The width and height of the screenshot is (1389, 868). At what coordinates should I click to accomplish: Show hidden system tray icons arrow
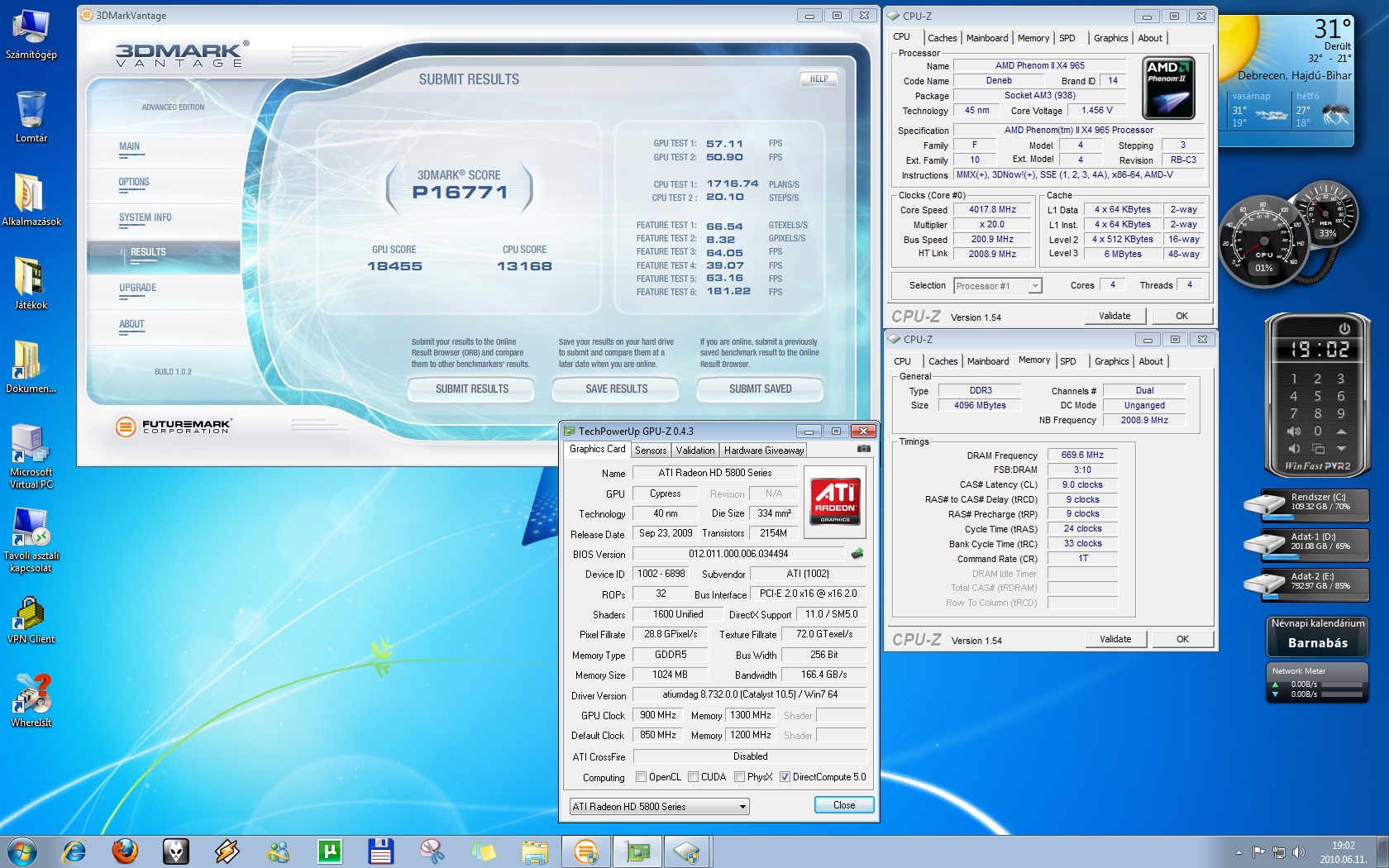point(1239,851)
